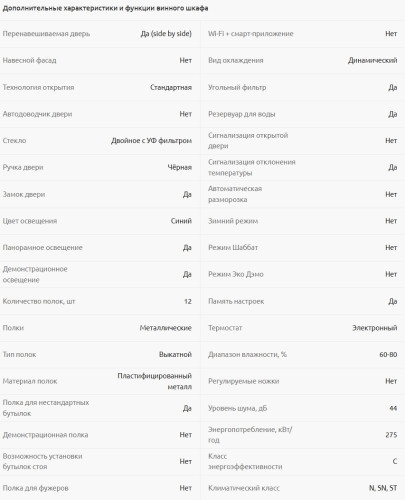Select the 'Панорамное освещение' label

[x=43, y=248]
